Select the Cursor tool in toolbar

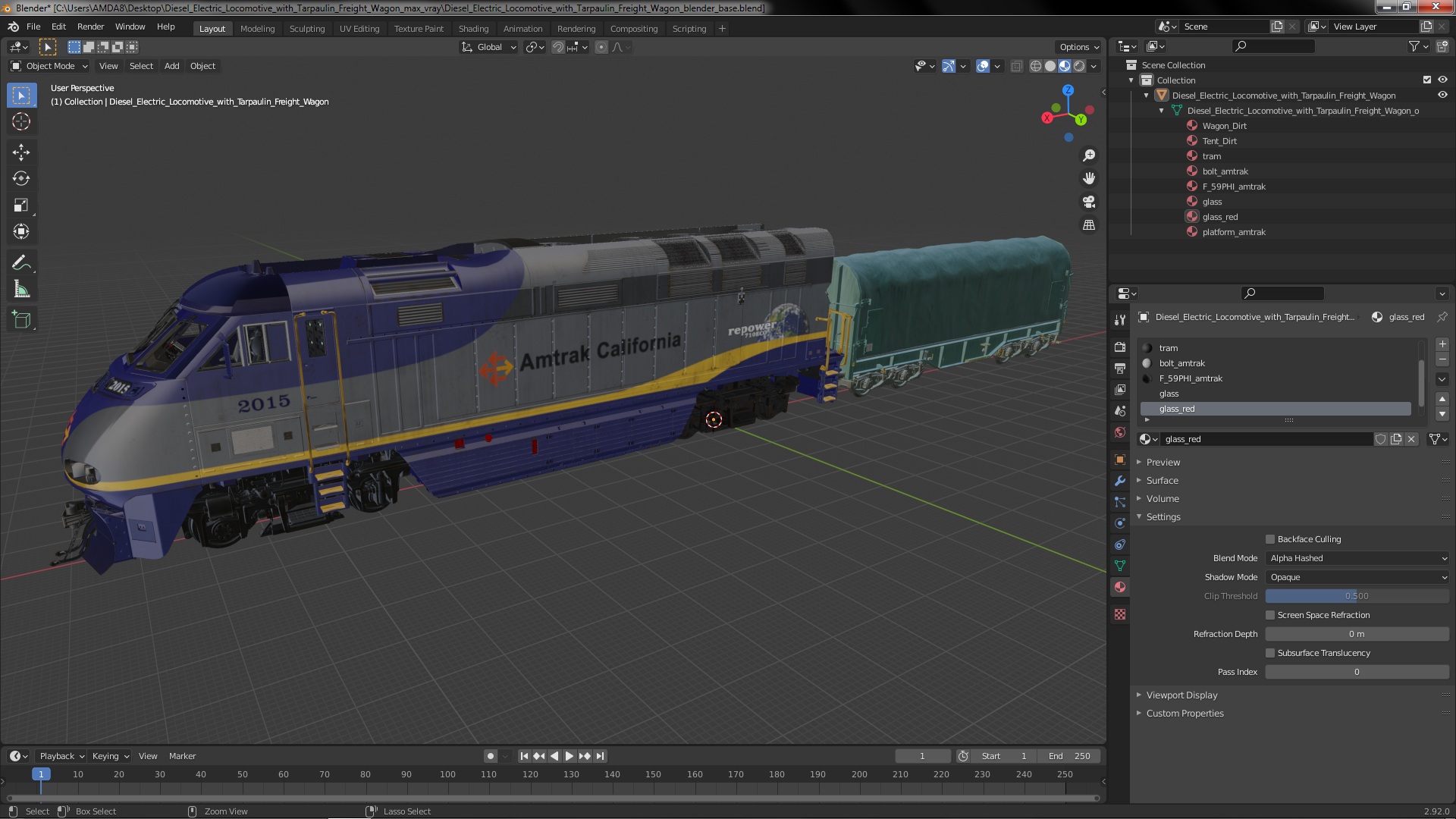[21, 121]
